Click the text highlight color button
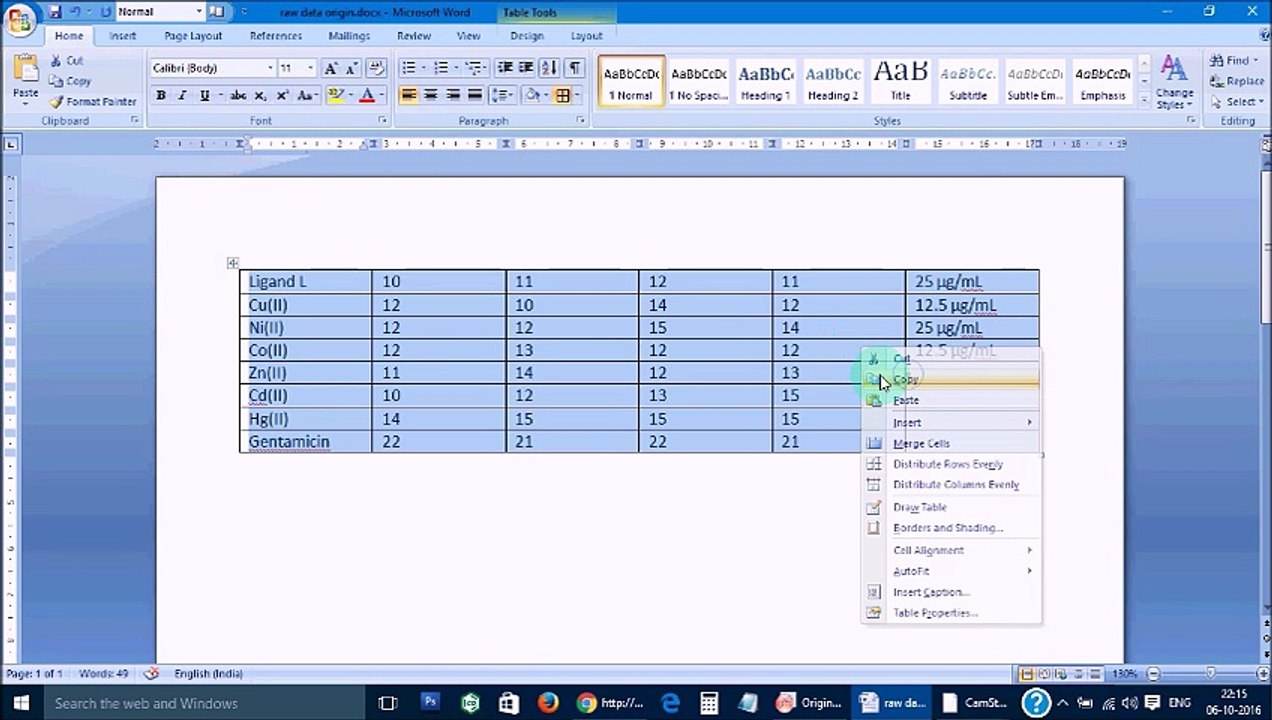The width and height of the screenshot is (1272, 720). (335, 96)
